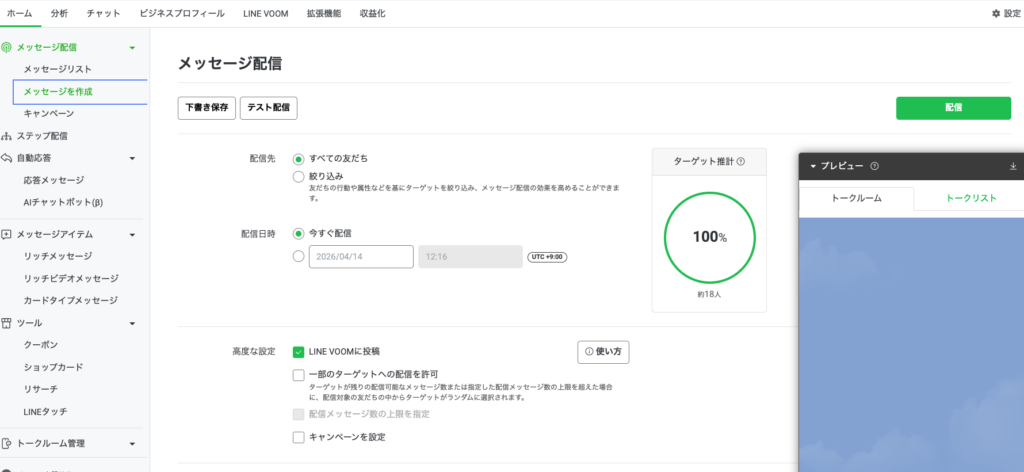Click the 12:16 time field
1024x472 pixels.
tap(470, 257)
